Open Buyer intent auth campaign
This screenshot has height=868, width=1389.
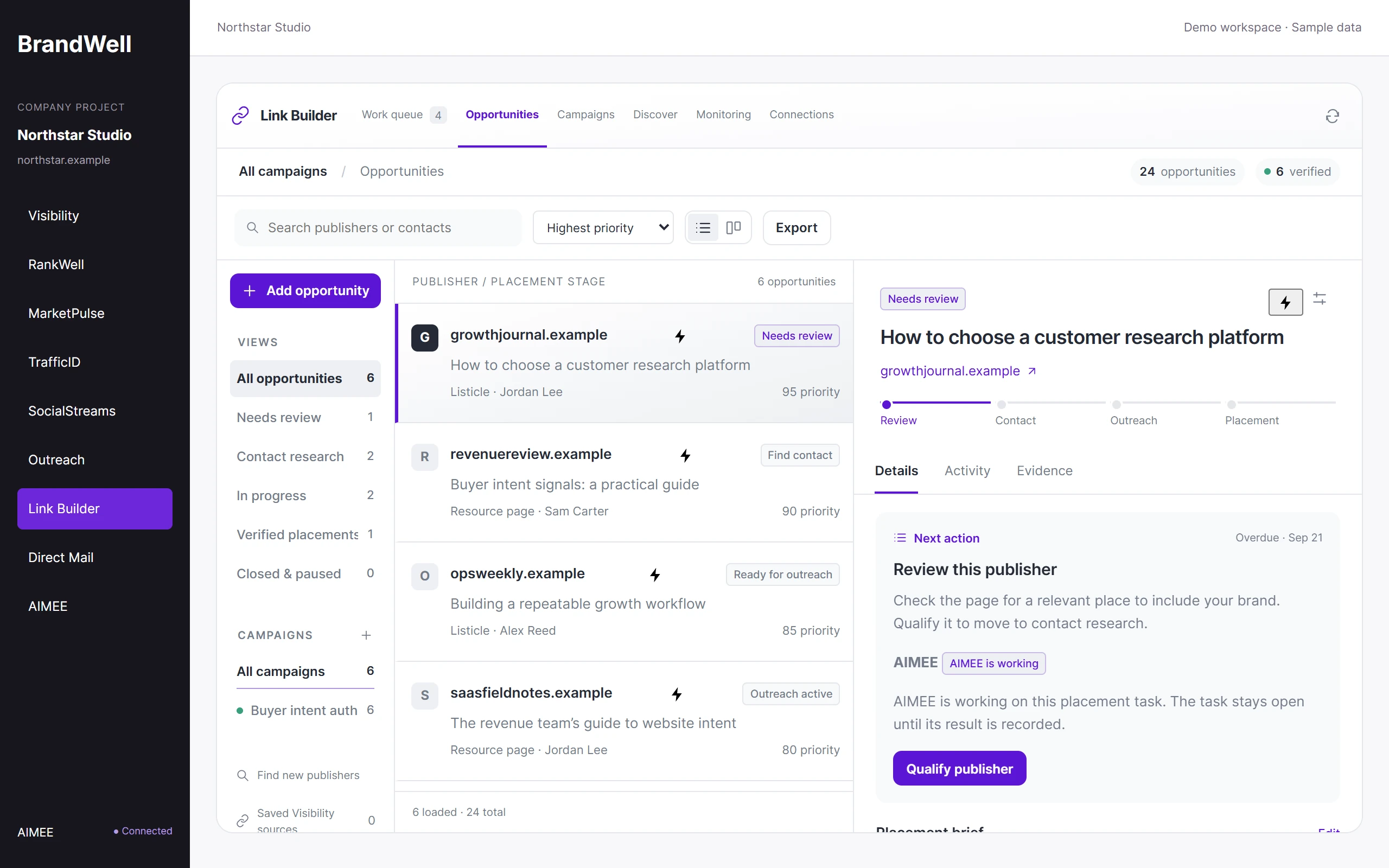coord(305,710)
